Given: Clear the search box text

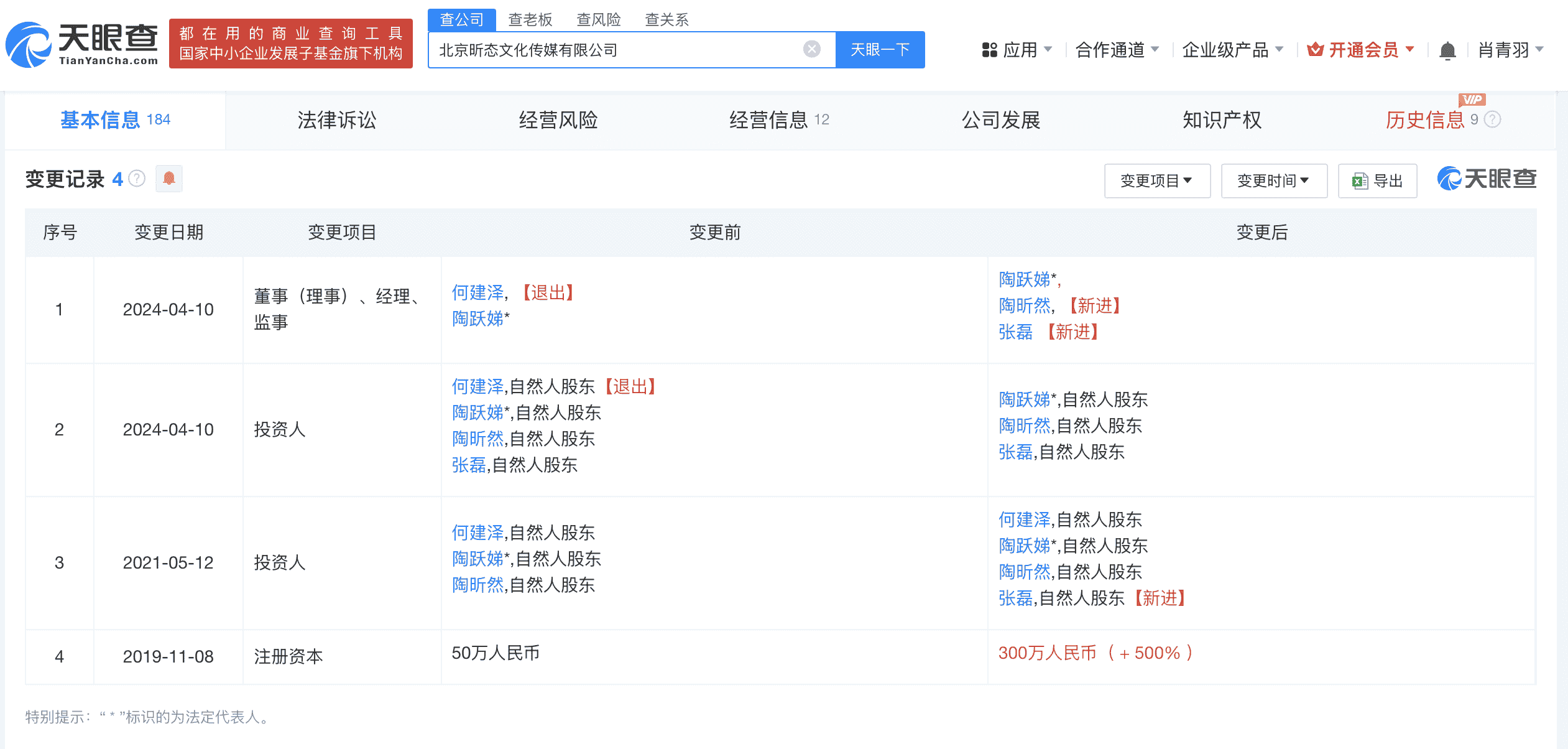Looking at the screenshot, I should point(811,49).
